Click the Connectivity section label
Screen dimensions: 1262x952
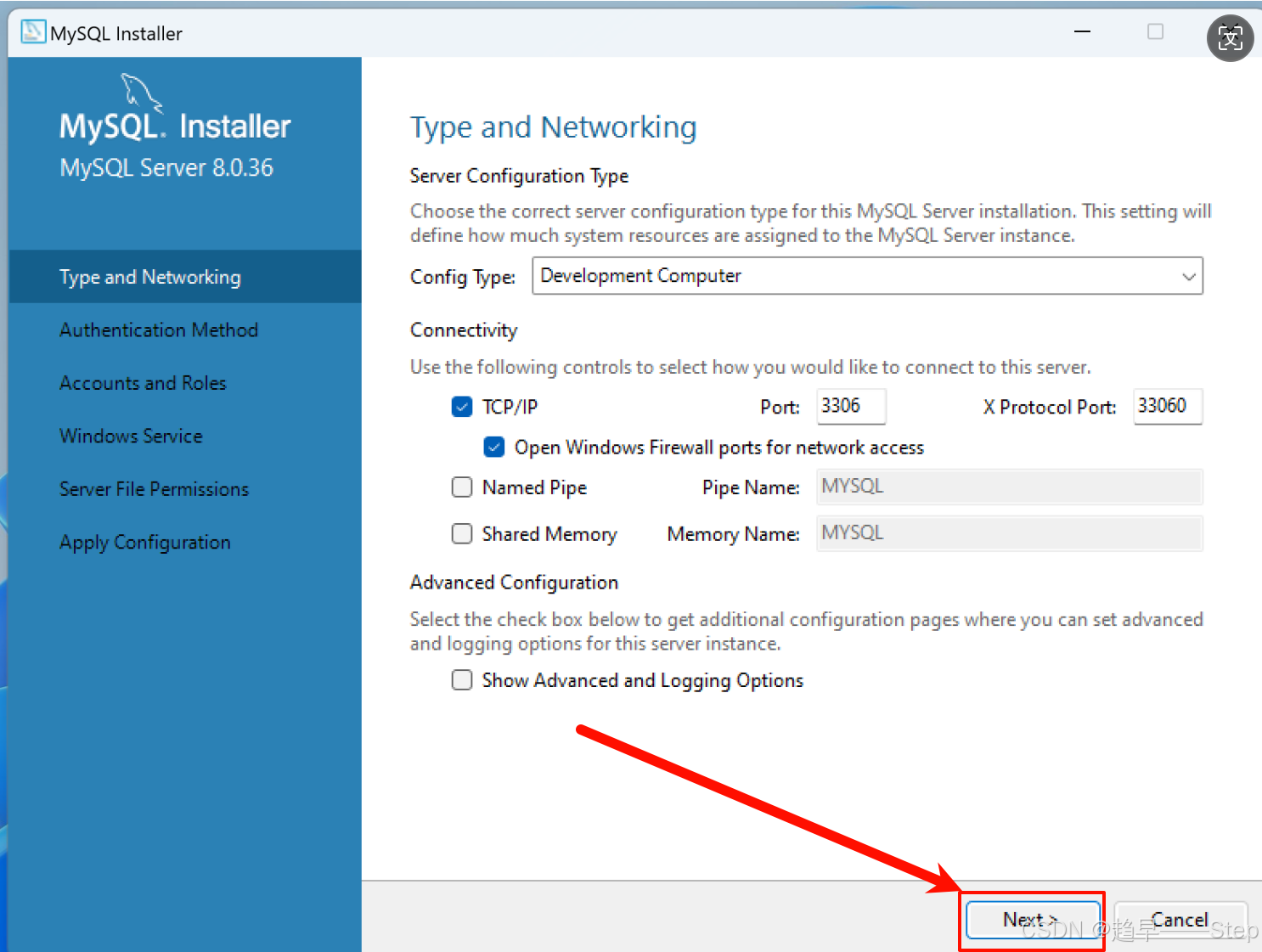coord(464,330)
